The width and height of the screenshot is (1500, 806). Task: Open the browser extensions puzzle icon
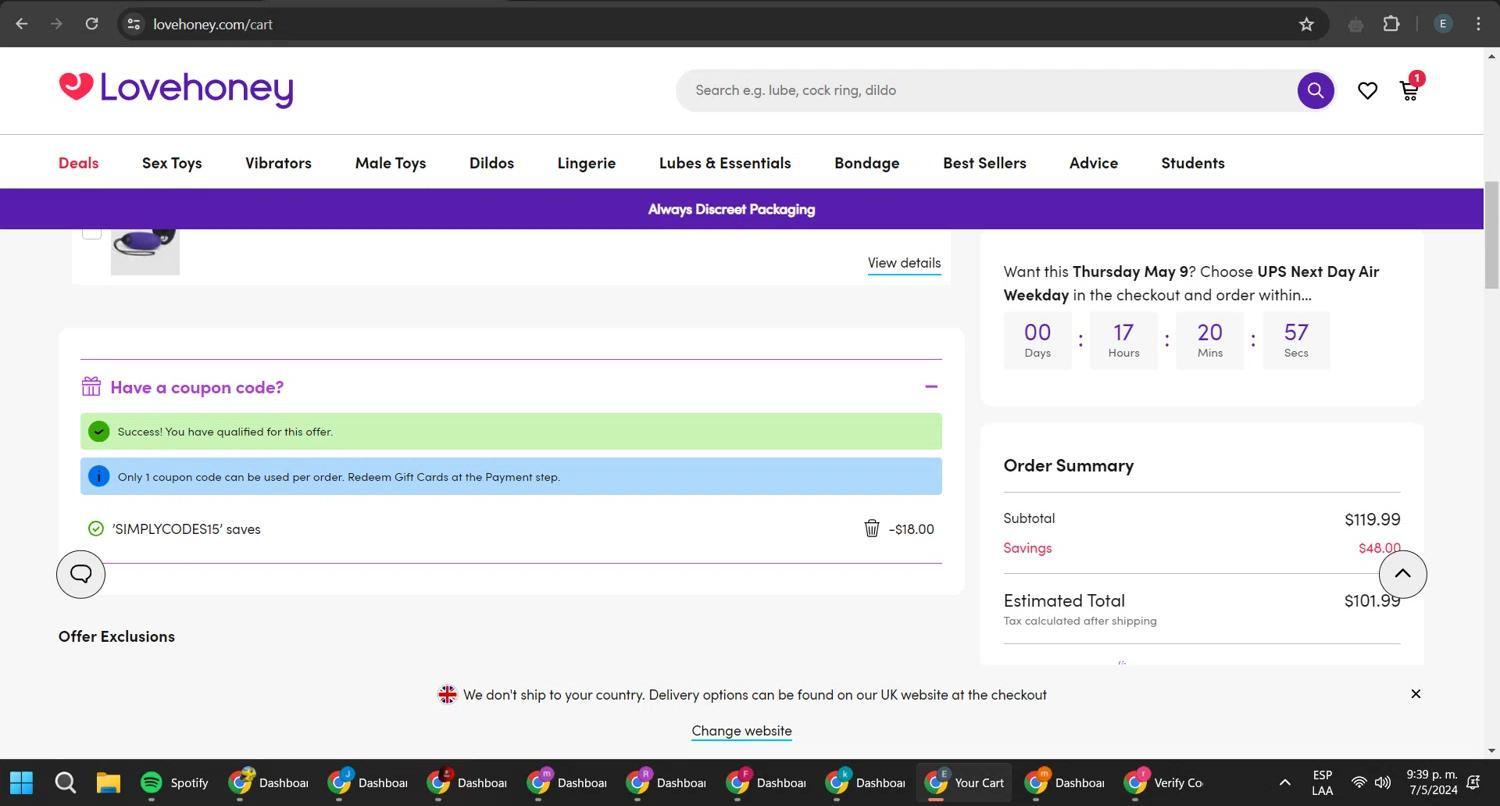click(x=1391, y=24)
